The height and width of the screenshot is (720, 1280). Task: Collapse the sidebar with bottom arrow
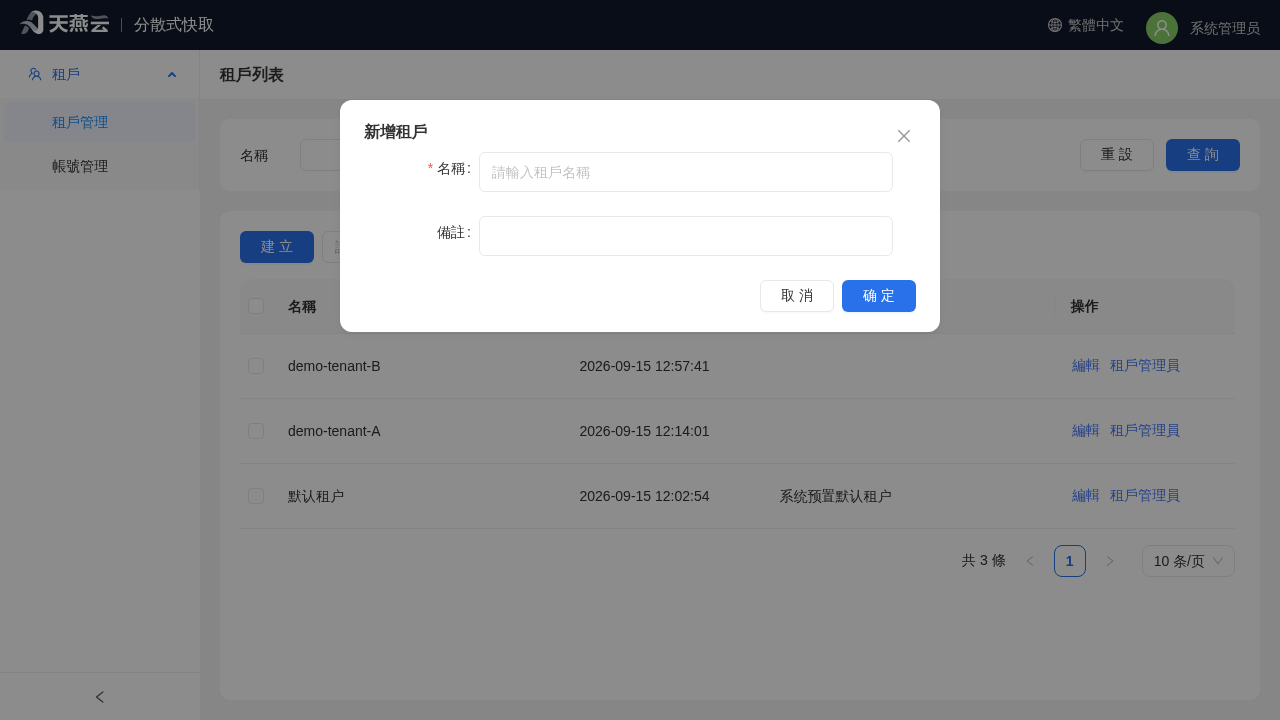[100, 697]
